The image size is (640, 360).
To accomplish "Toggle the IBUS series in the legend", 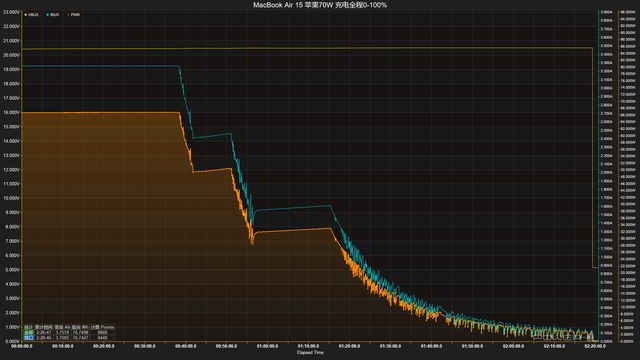I will (53, 15).
